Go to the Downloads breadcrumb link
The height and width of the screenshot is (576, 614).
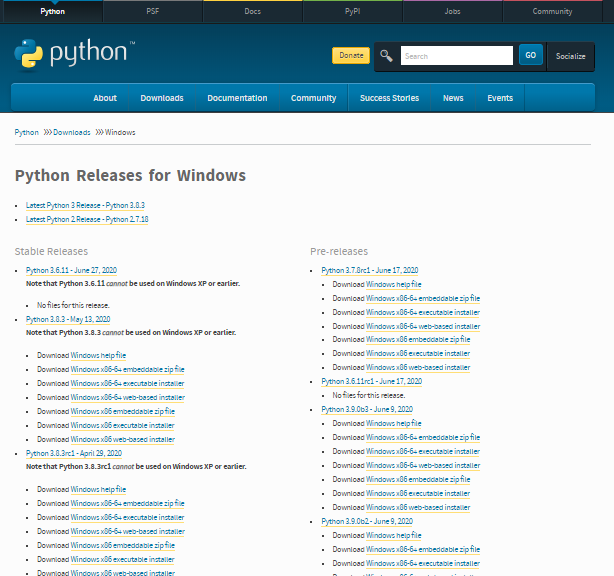coord(71,132)
